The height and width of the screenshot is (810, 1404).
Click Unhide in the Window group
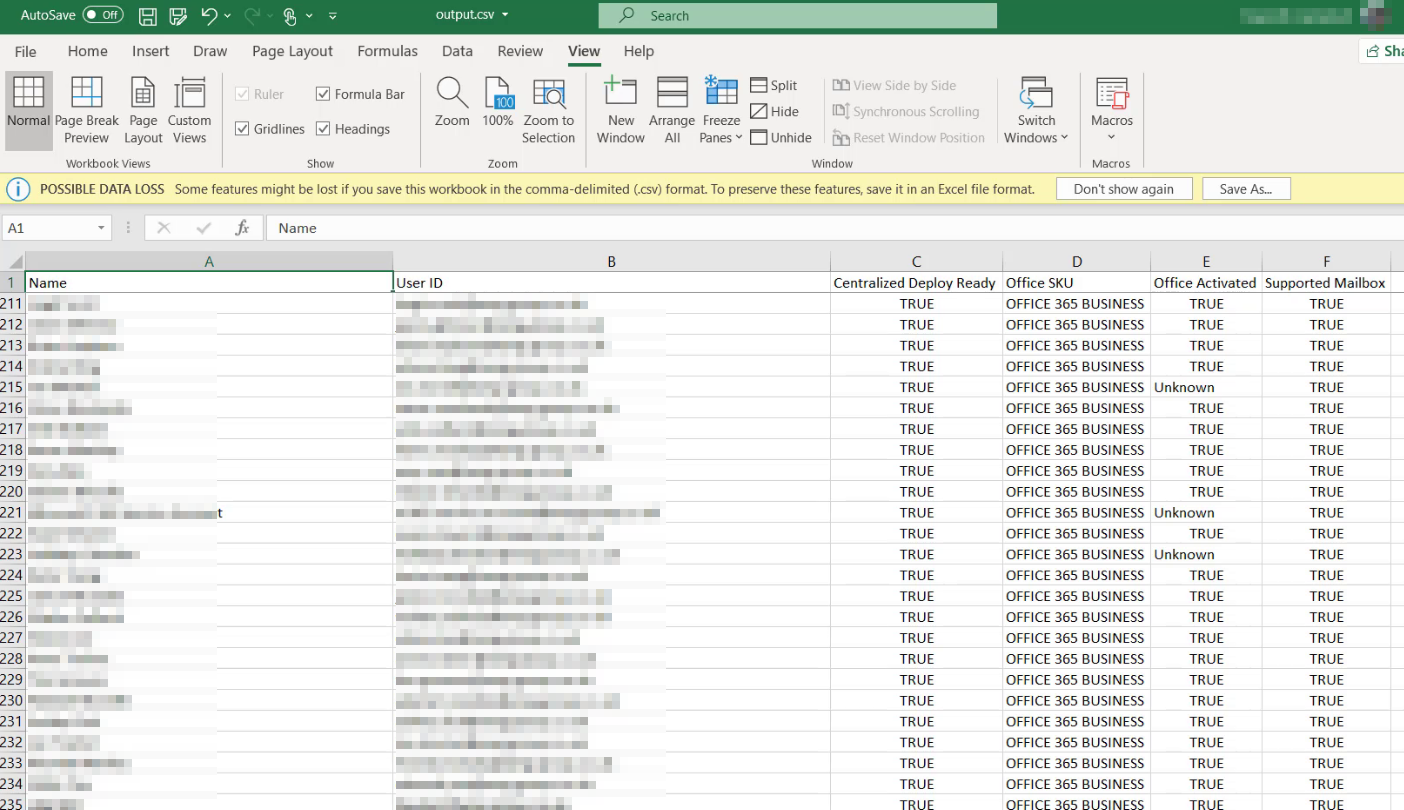[781, 138]
